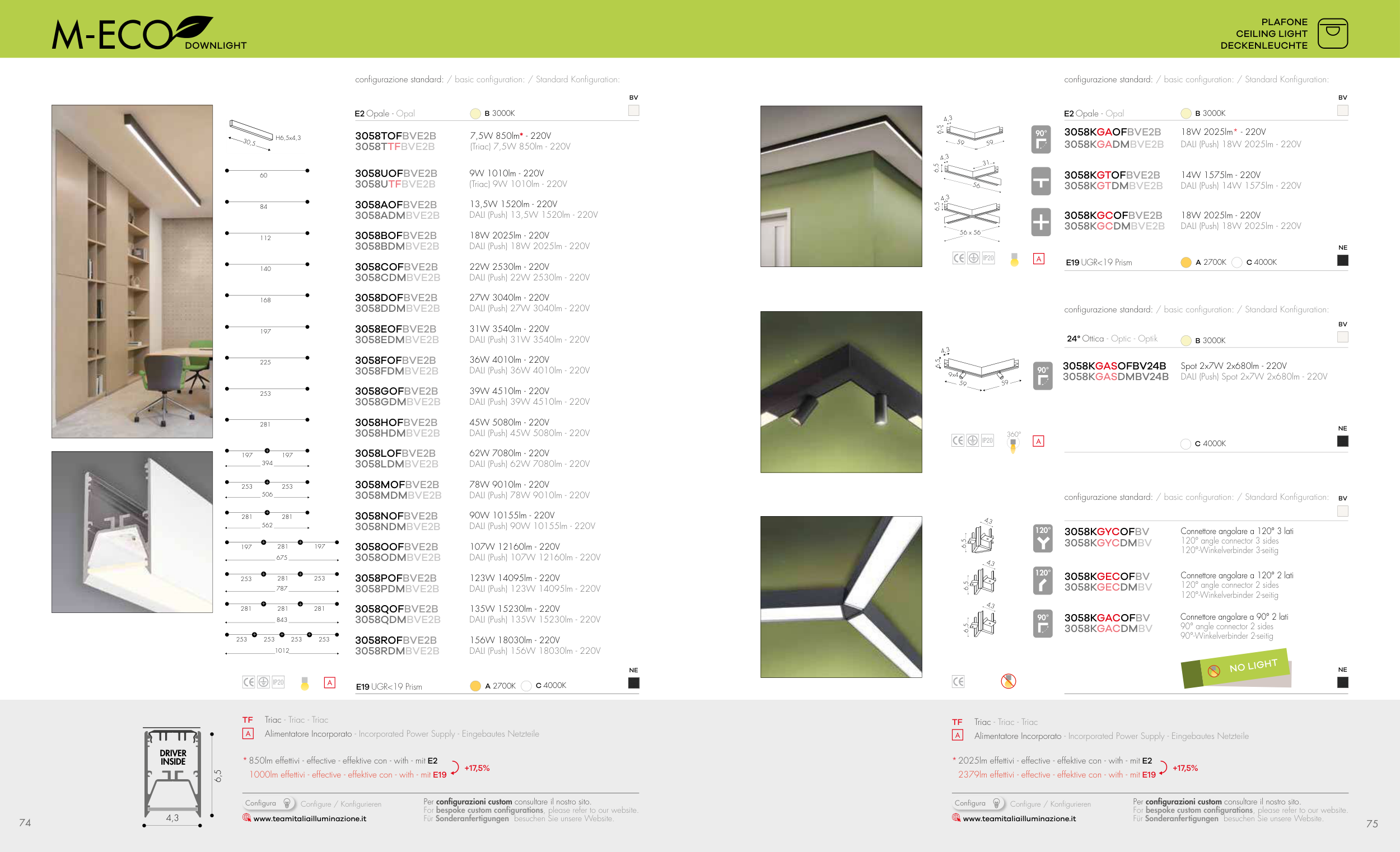Select the B 3000K circle in left table header

(x=475, y=114)
